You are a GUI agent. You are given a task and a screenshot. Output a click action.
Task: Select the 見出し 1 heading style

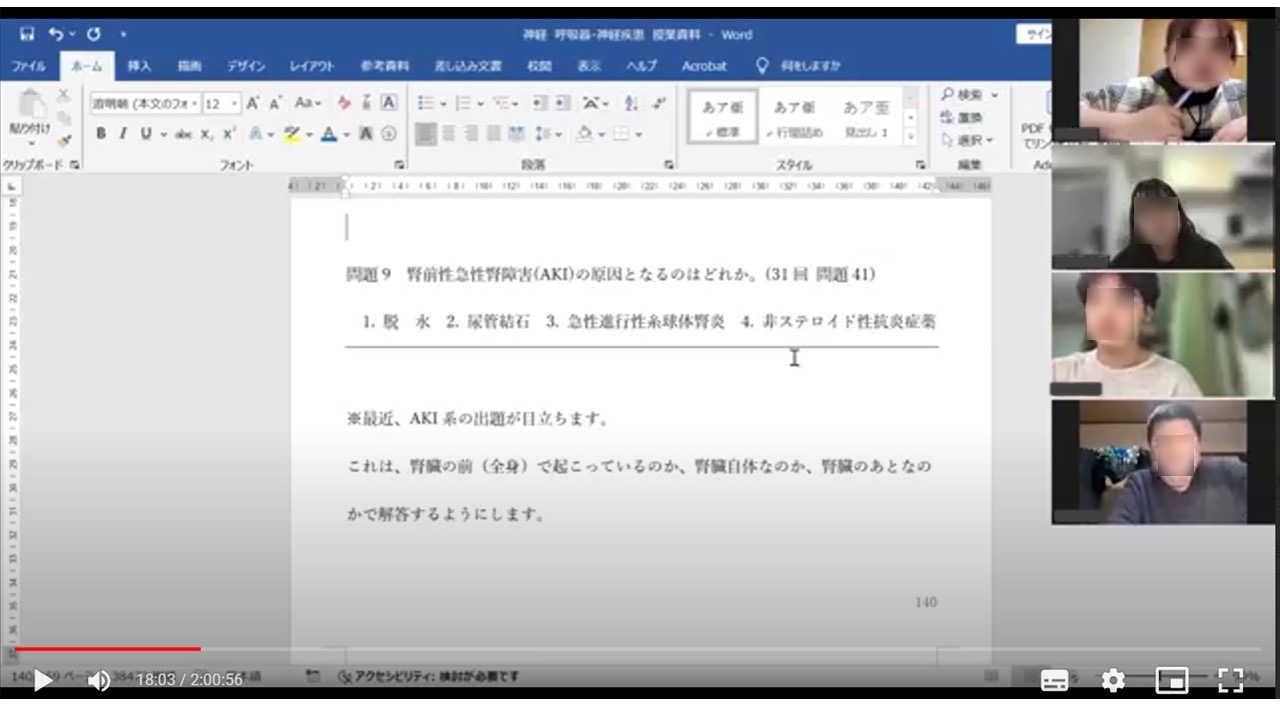coord(866,117)
